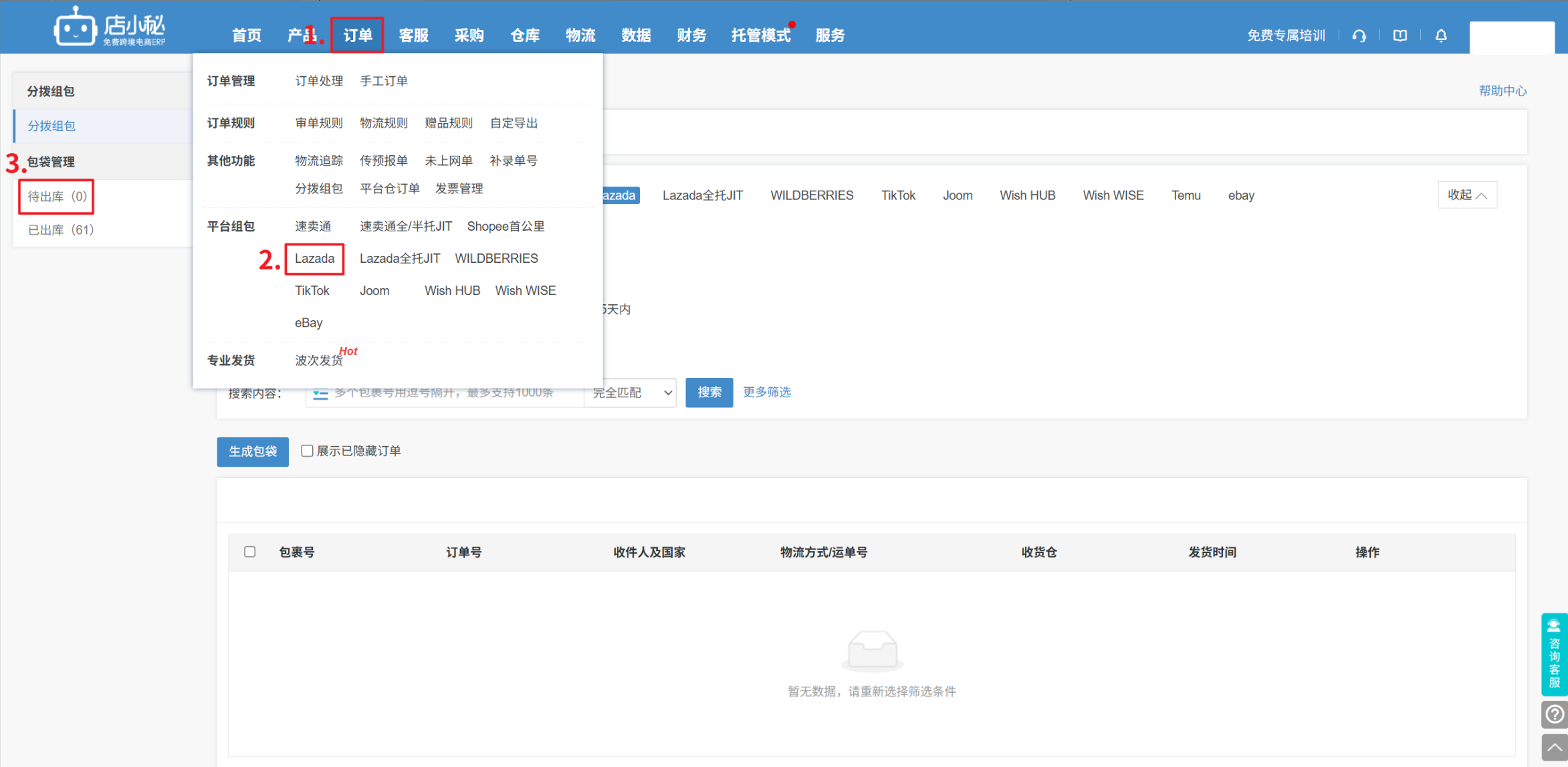Switch to the TikTok platform tab
1568x767 pixels.
[897, 195]
